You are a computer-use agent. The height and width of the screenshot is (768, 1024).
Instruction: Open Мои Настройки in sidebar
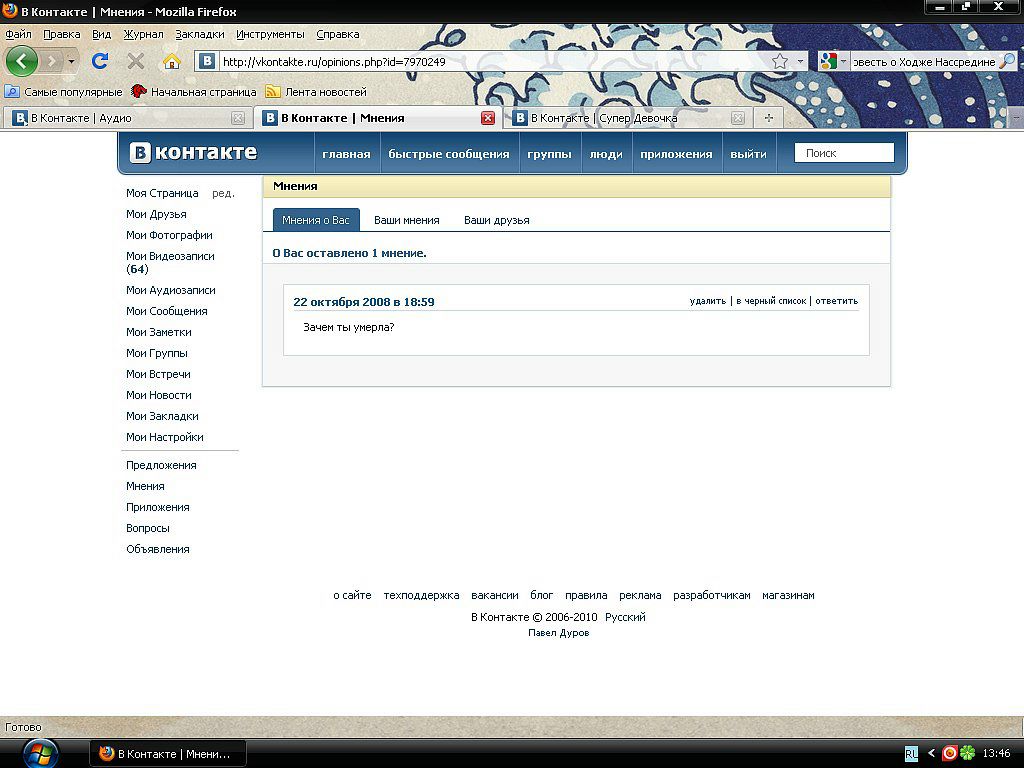click(165, 437)
